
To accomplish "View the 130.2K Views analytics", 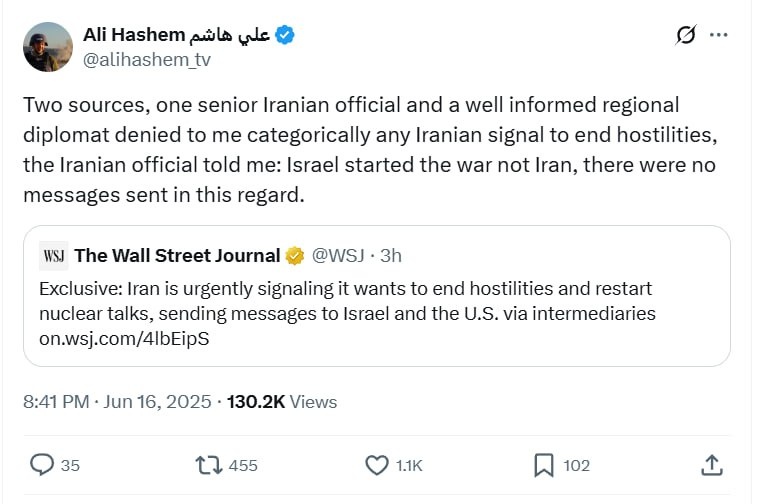I will pos(282,402).
